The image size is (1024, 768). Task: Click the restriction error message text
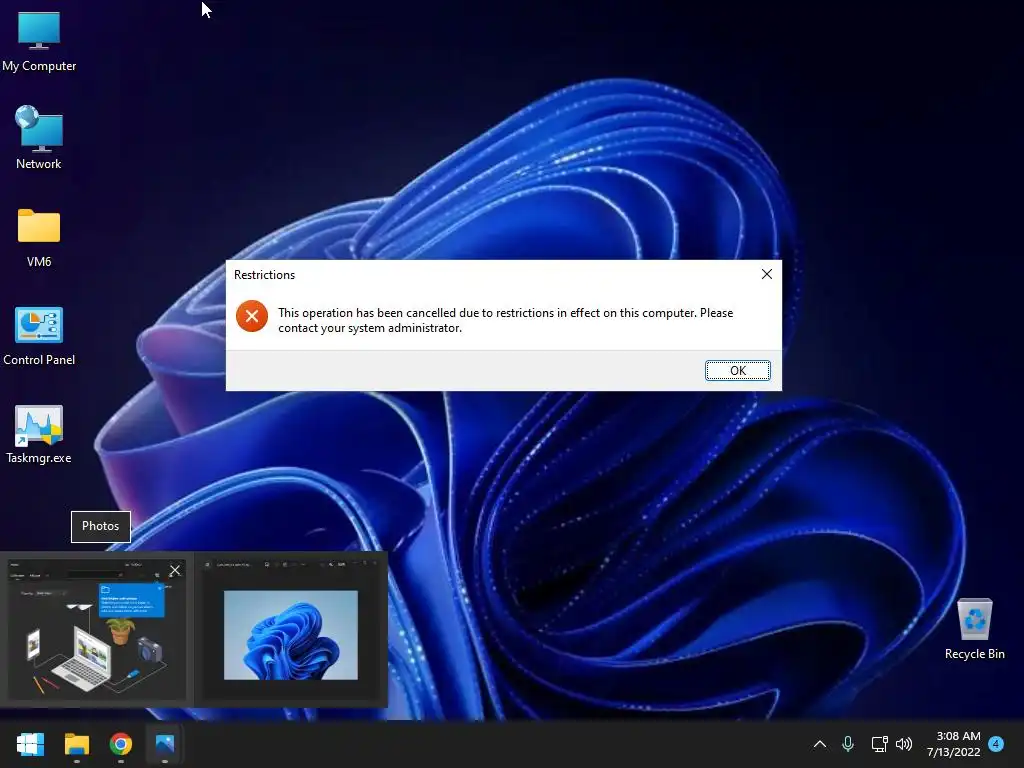[x=505, y=320]
